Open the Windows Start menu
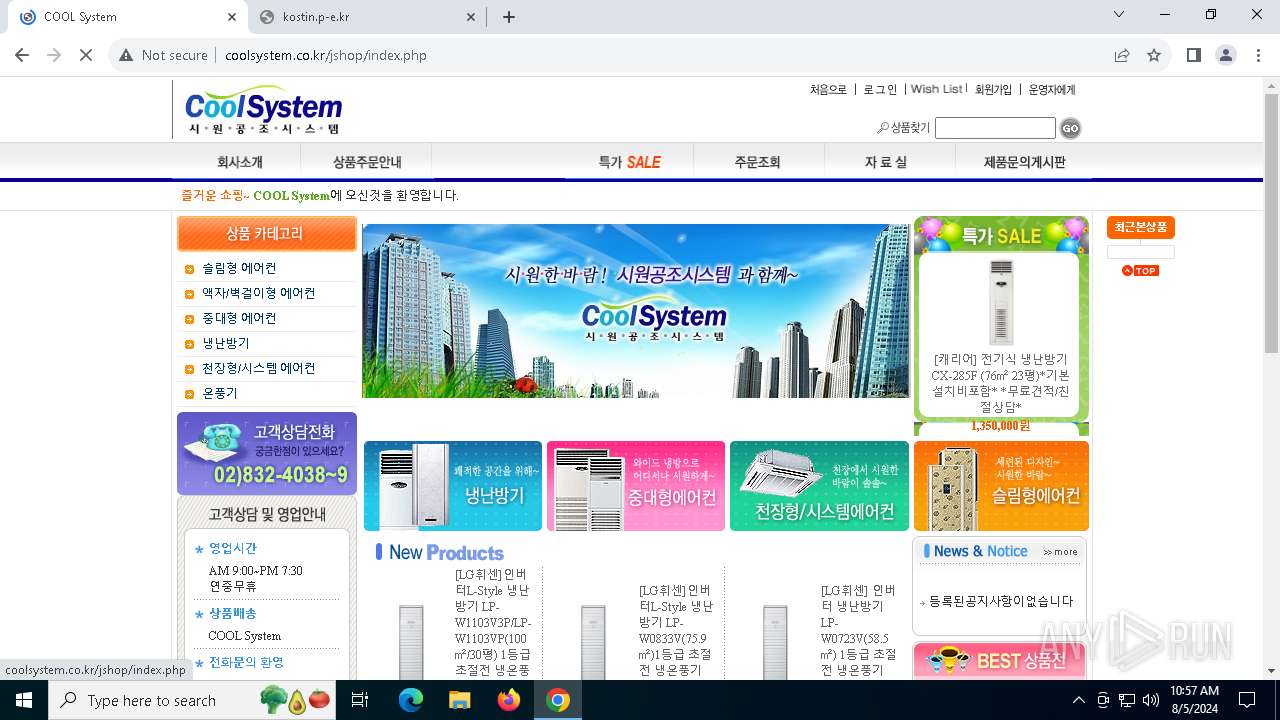 (x=23, y=700)
